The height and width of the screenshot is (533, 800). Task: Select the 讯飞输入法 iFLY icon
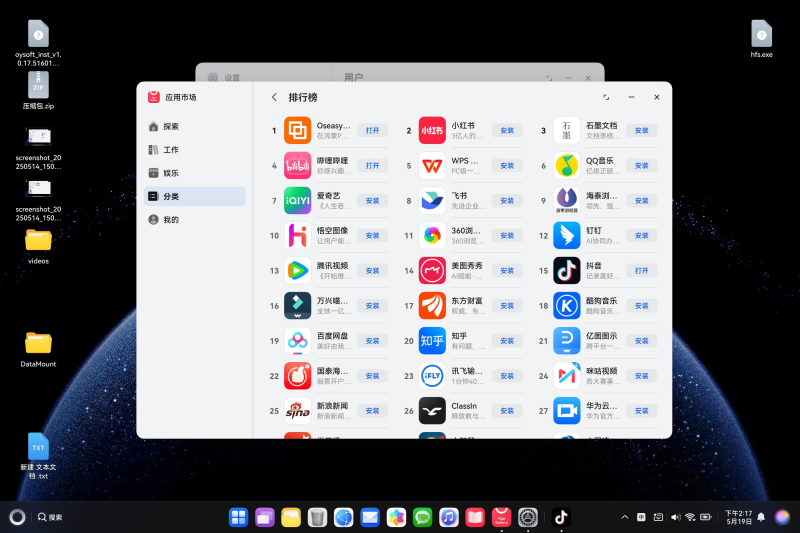432,376
